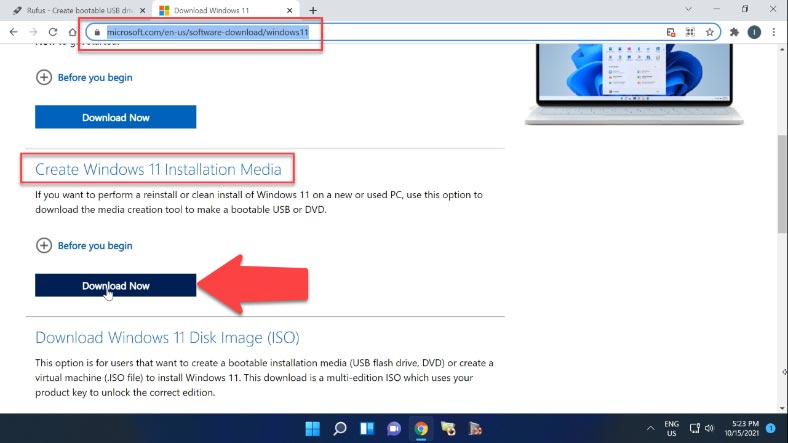Open the clock showing 5:23 PM

click(741, 428)
